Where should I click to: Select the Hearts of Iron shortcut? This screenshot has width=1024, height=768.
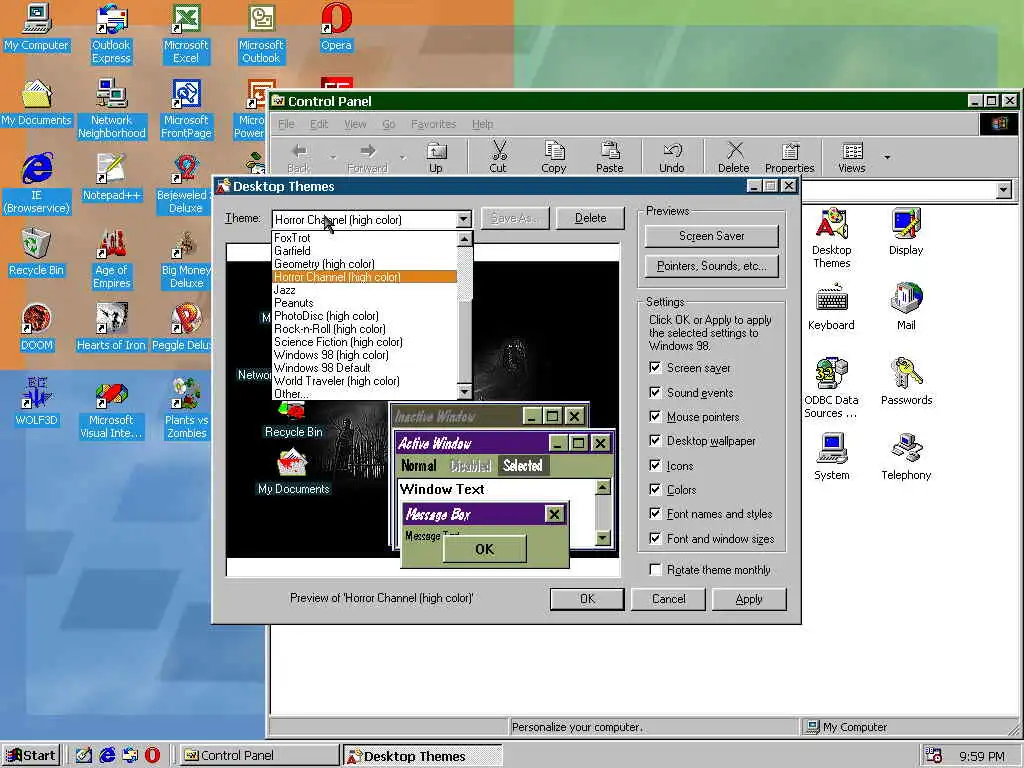click(x=111, y=328)
